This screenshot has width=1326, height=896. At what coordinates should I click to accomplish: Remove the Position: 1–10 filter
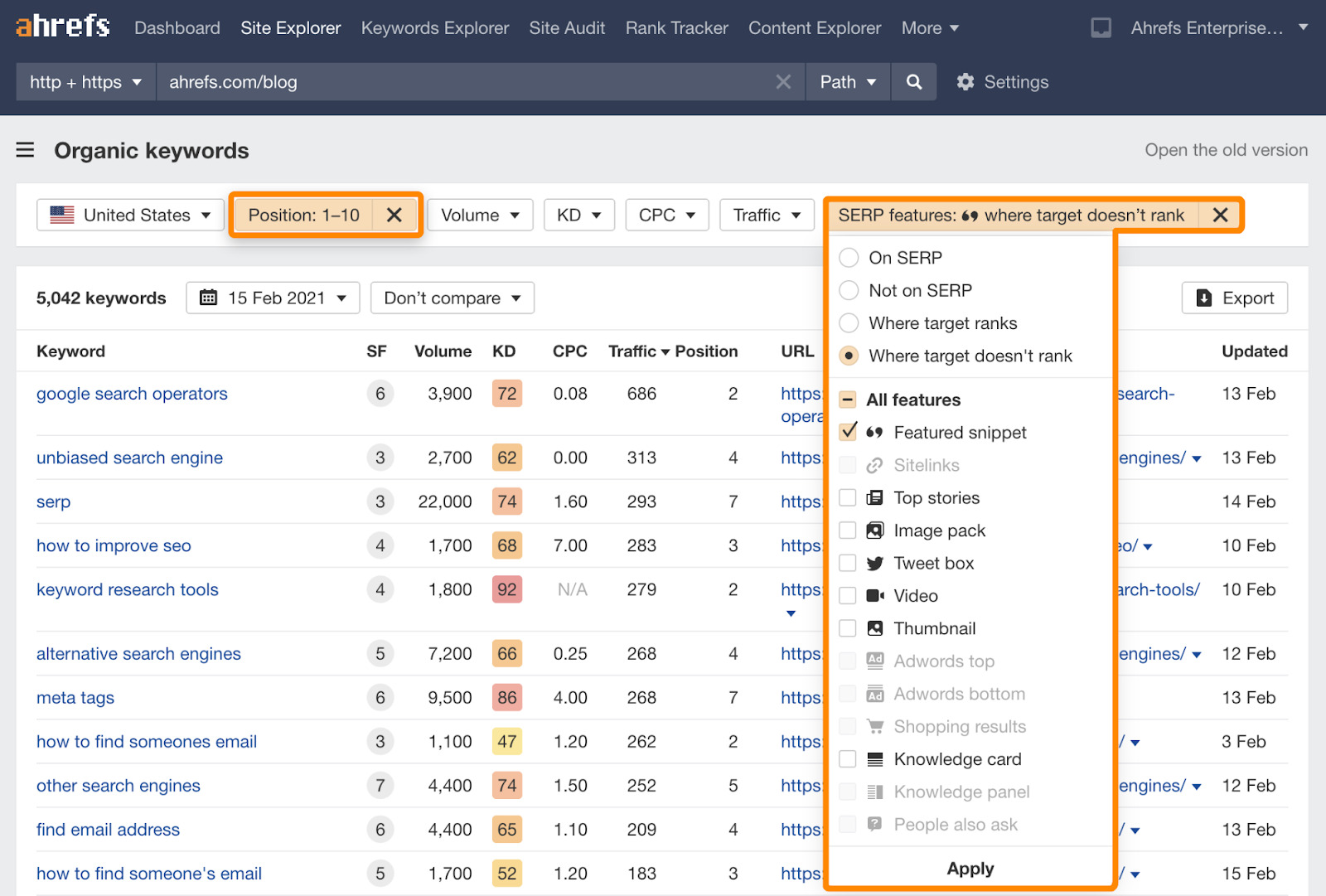[x=394, y=216]
